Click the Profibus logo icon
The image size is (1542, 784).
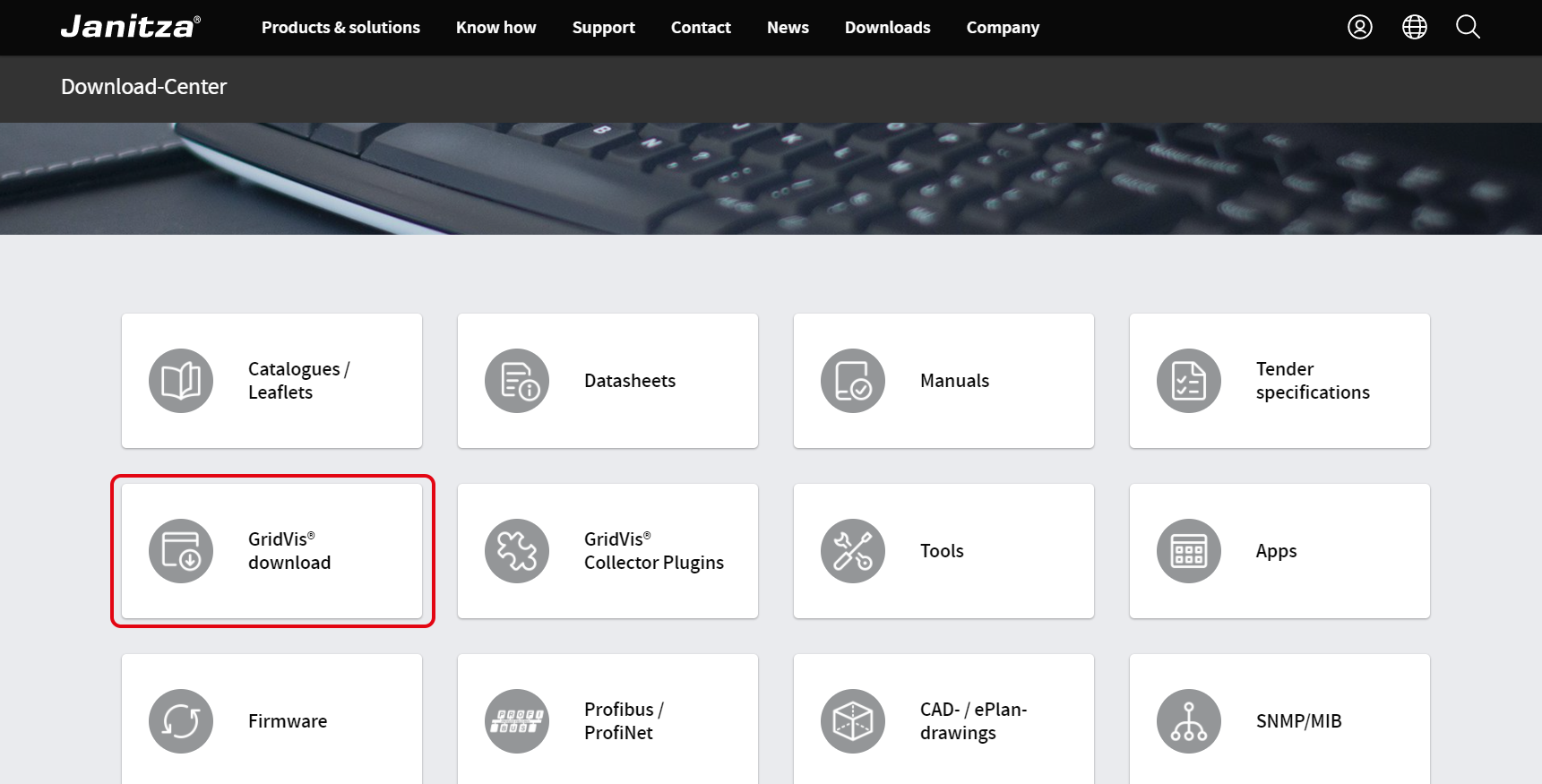click(x=517, y=721)
